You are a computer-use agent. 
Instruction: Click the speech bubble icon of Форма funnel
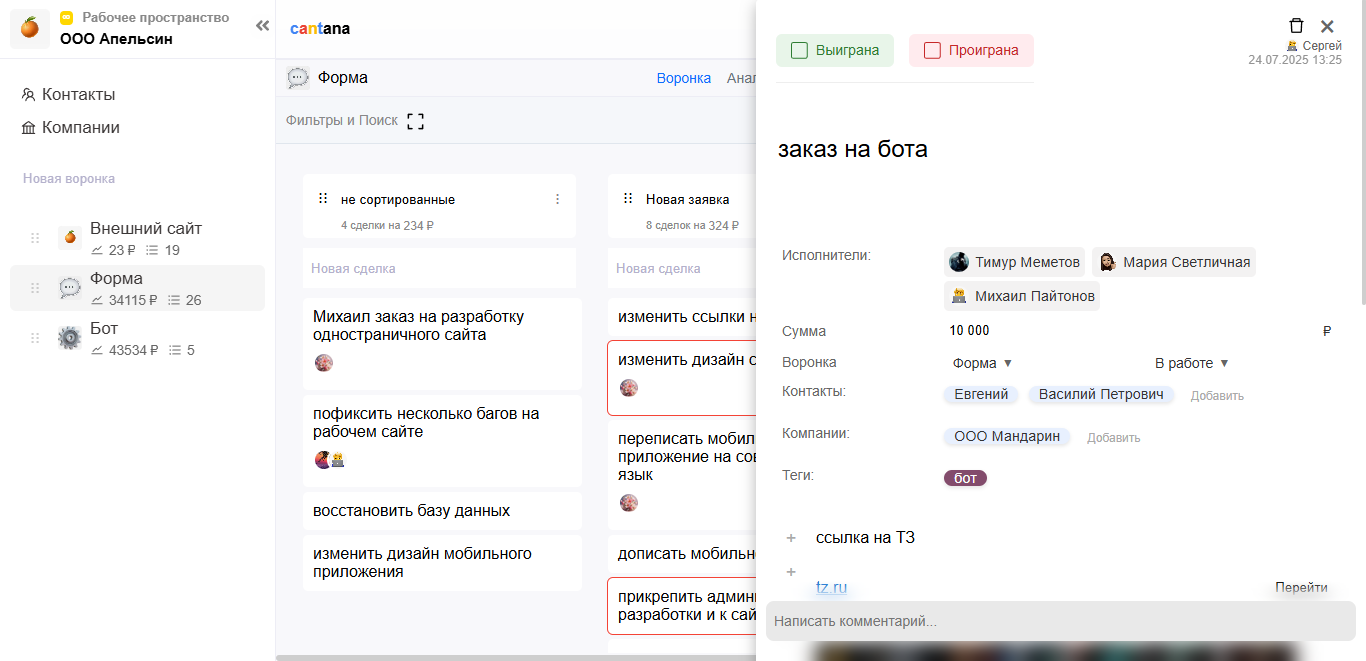70,289
